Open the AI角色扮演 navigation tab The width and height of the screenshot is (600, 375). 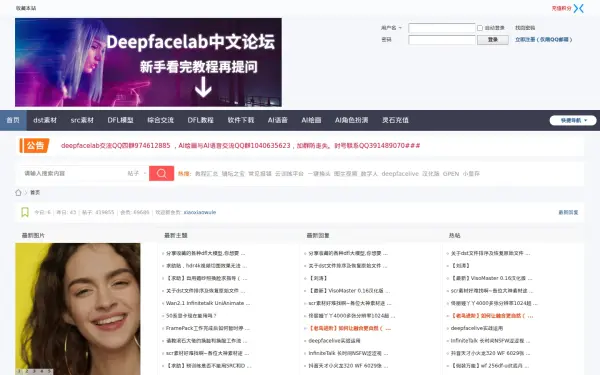351,120
